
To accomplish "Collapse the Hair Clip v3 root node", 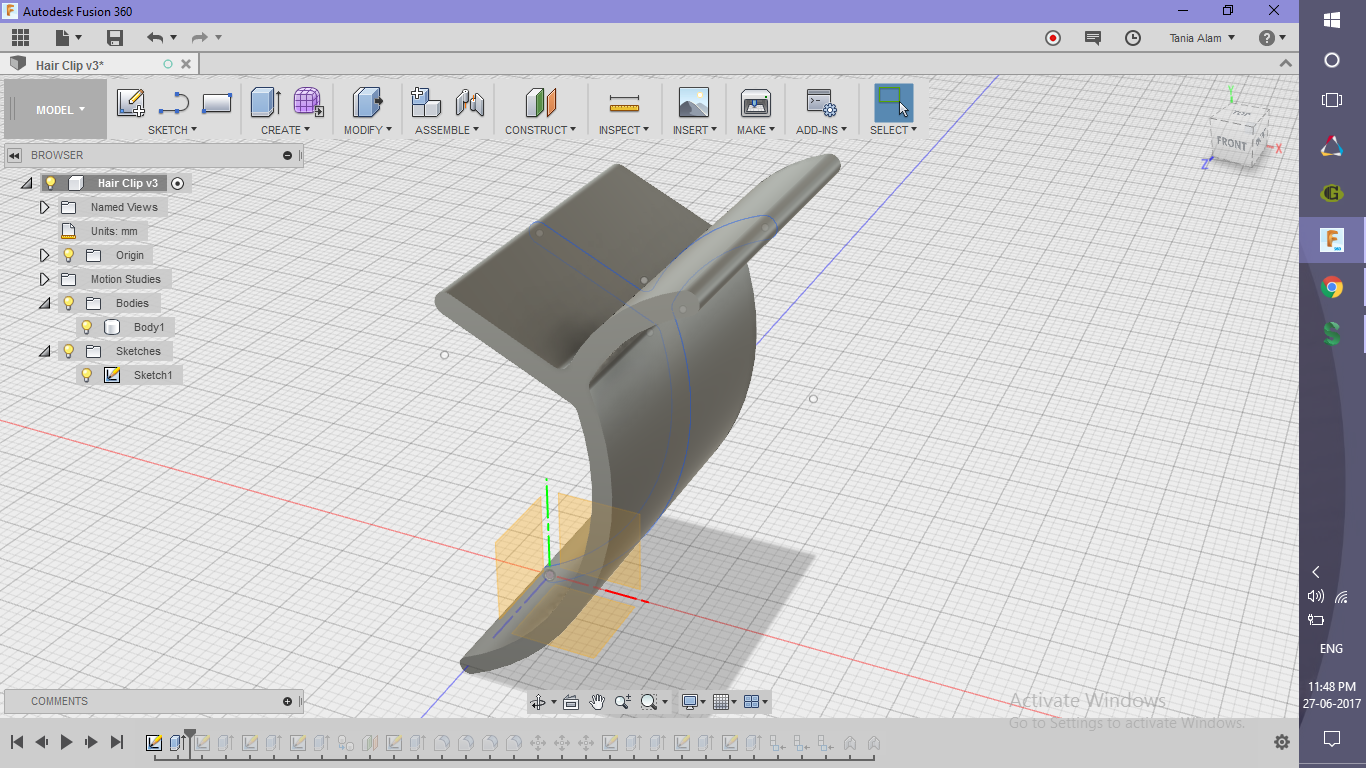I will point(26,183).
